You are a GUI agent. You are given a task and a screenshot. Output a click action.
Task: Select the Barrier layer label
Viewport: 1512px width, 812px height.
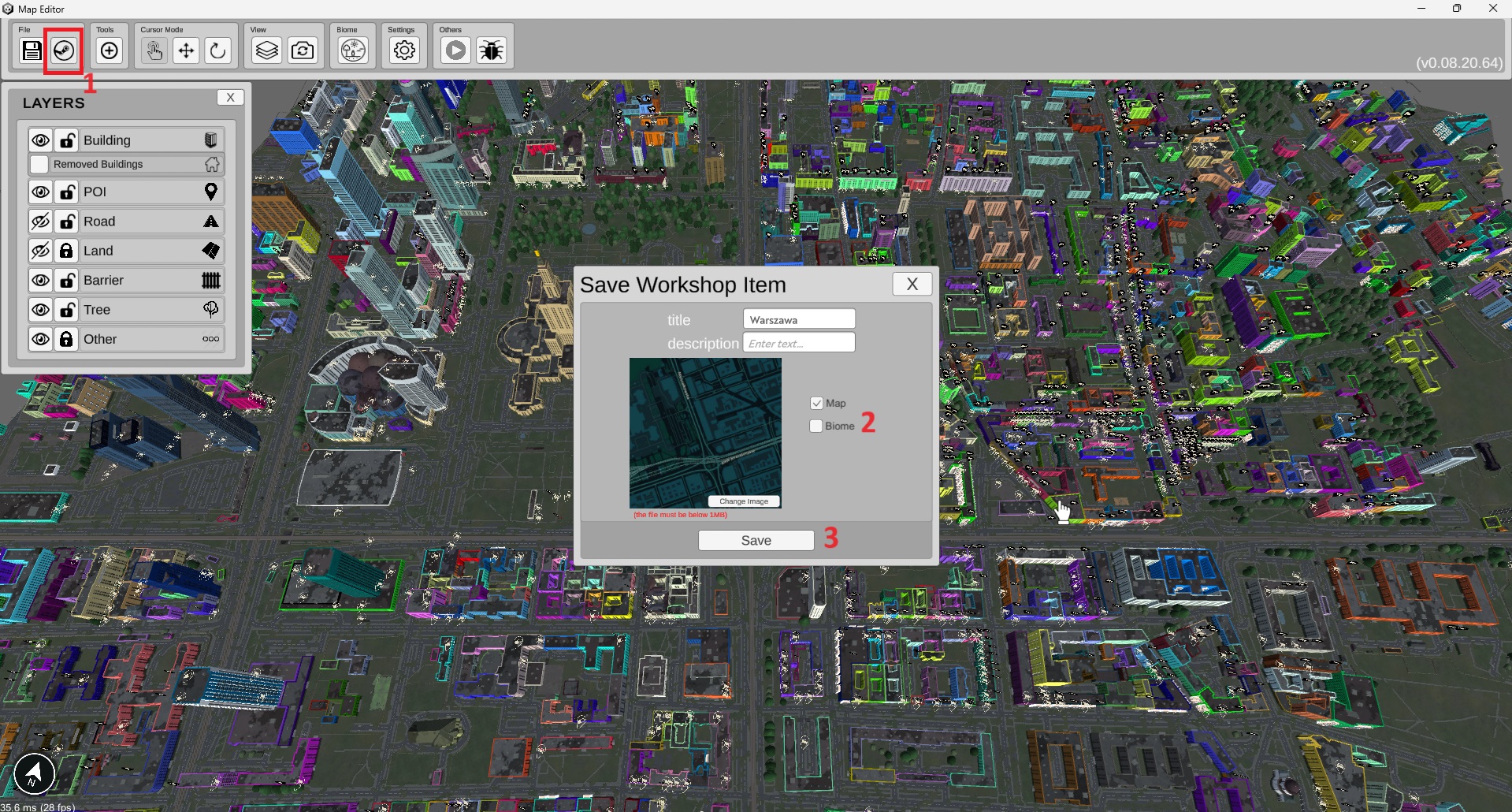click(103, 280)
